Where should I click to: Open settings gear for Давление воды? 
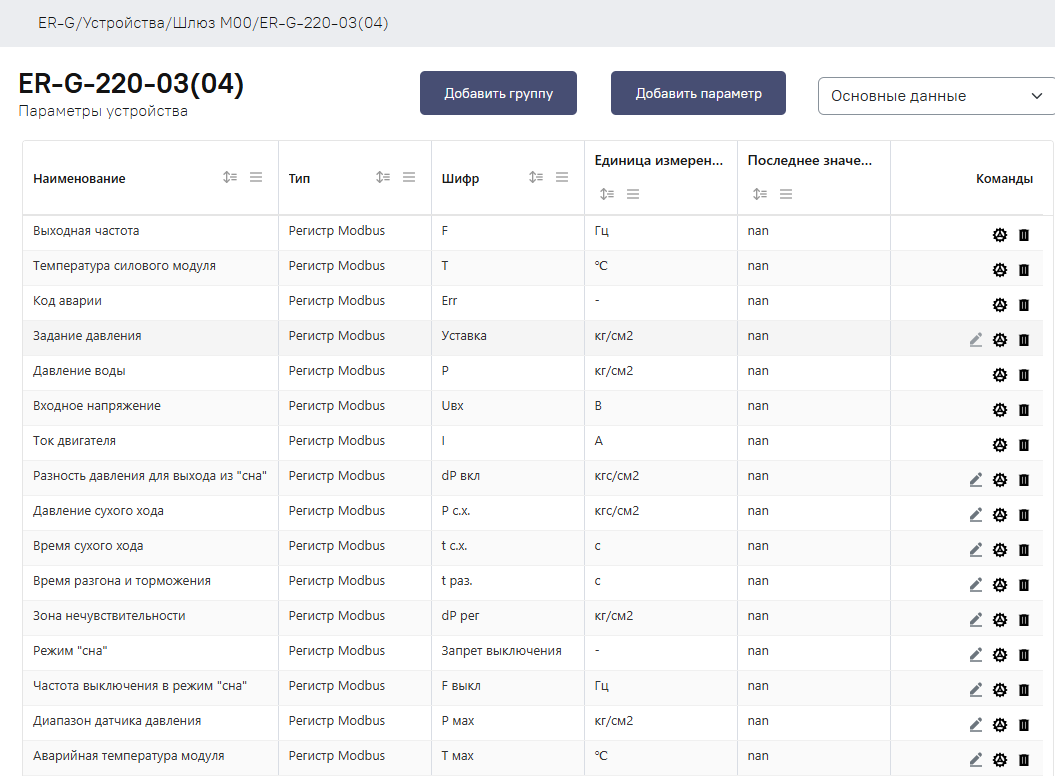coord(999,375)
